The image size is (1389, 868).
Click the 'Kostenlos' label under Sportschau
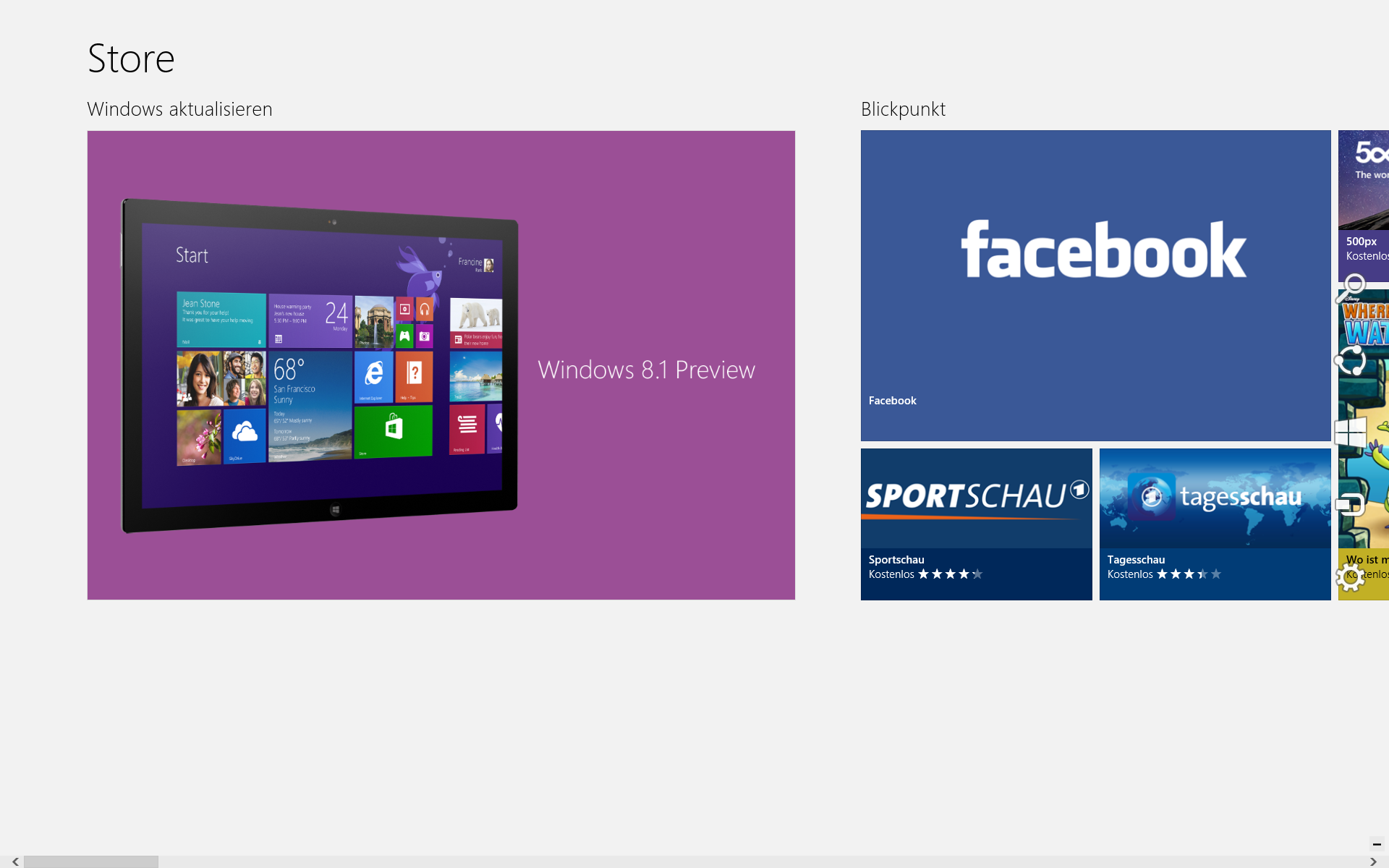(891, 574)
